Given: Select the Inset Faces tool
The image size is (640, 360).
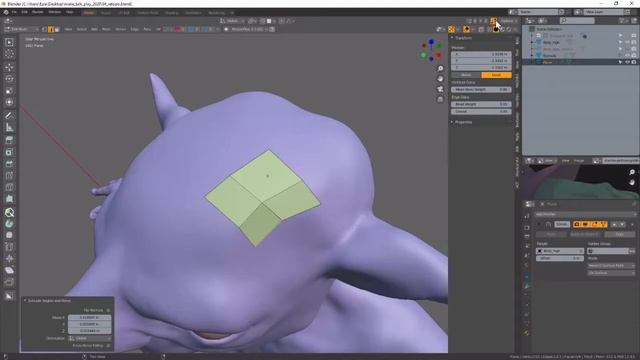Looking at the screenshot, I should point(9,164).
